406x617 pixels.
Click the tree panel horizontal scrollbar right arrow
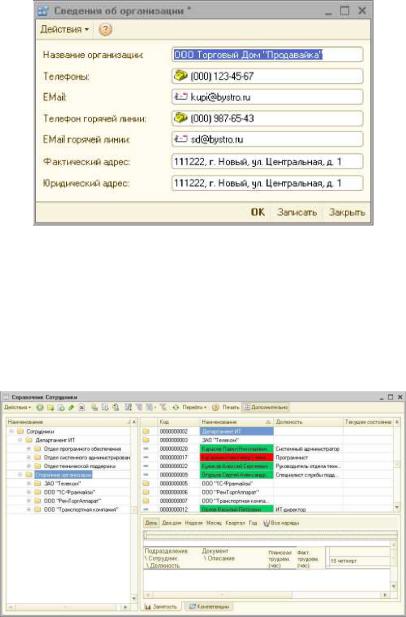[x=125, y=608]
